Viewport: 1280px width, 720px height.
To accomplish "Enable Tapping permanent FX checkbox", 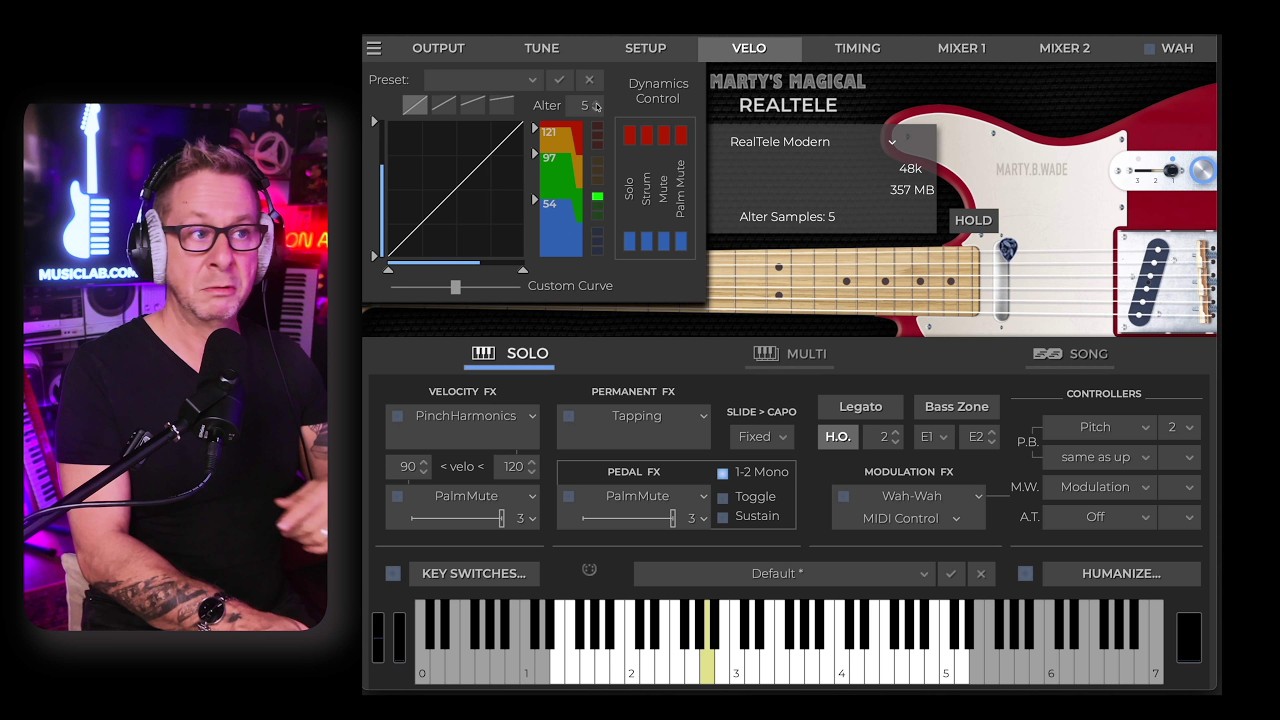I will [x=569, y=416].
